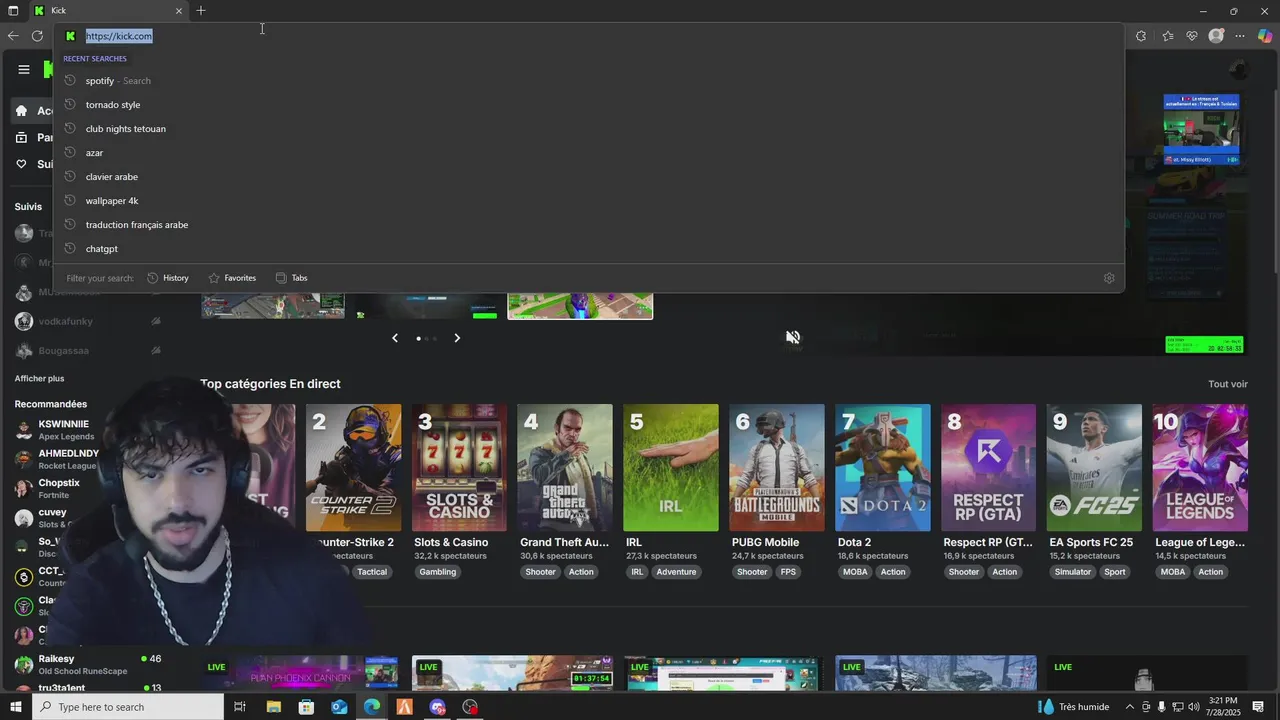1280x720 pixels.
Task: Open Windows notification center icon
Action: point(1258,707)
